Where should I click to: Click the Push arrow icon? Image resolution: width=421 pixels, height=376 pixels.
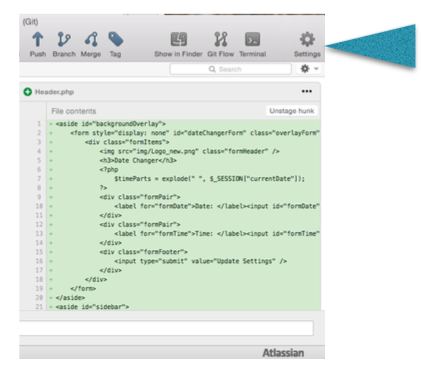pyautogui.click(x=38, y=39)
